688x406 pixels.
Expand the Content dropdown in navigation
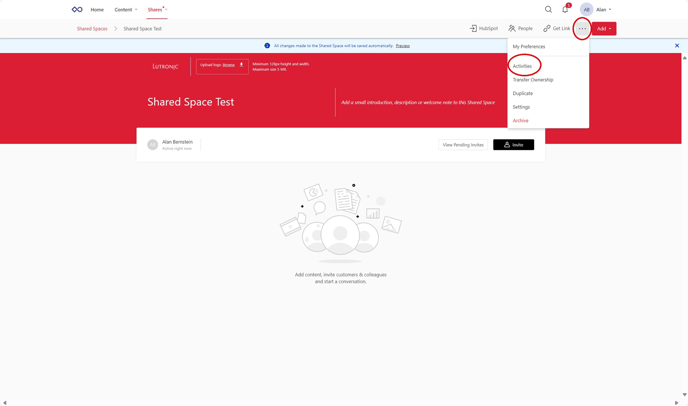pyautogui.click(x=126, y=10)
